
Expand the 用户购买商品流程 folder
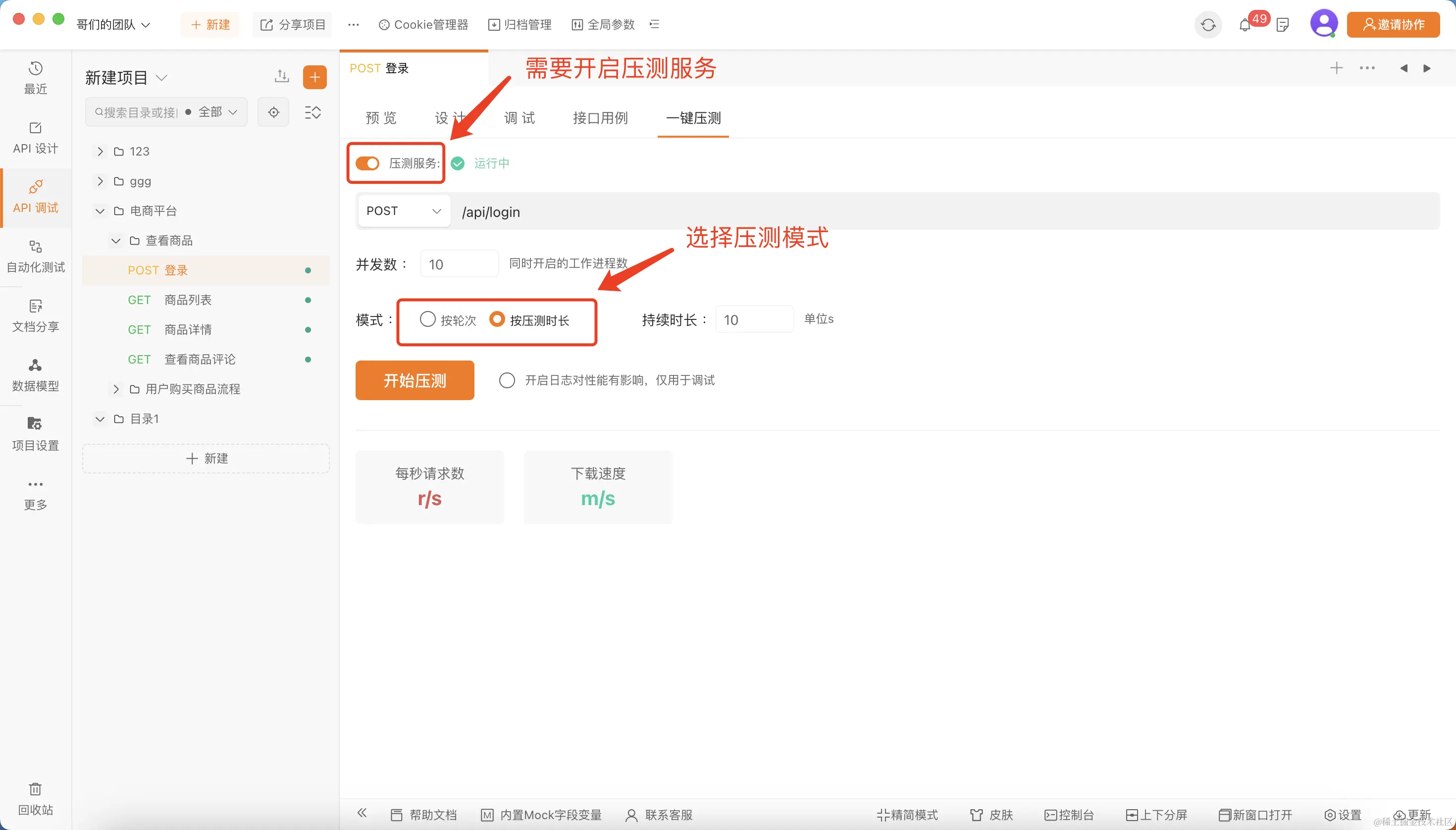point(116,389)
